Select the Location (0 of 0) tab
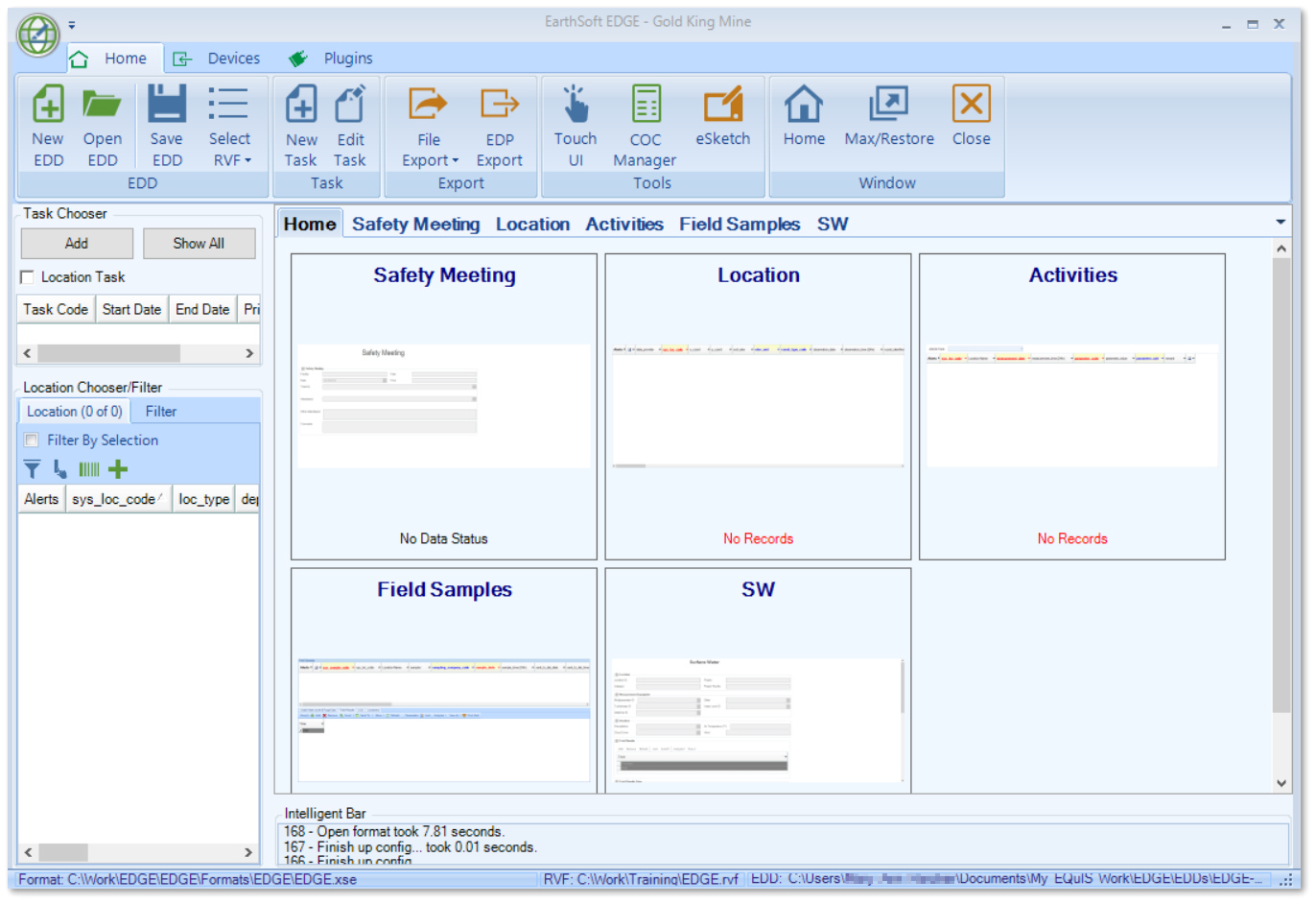This screenshot has width=1316, height=904. pos(75,412)
